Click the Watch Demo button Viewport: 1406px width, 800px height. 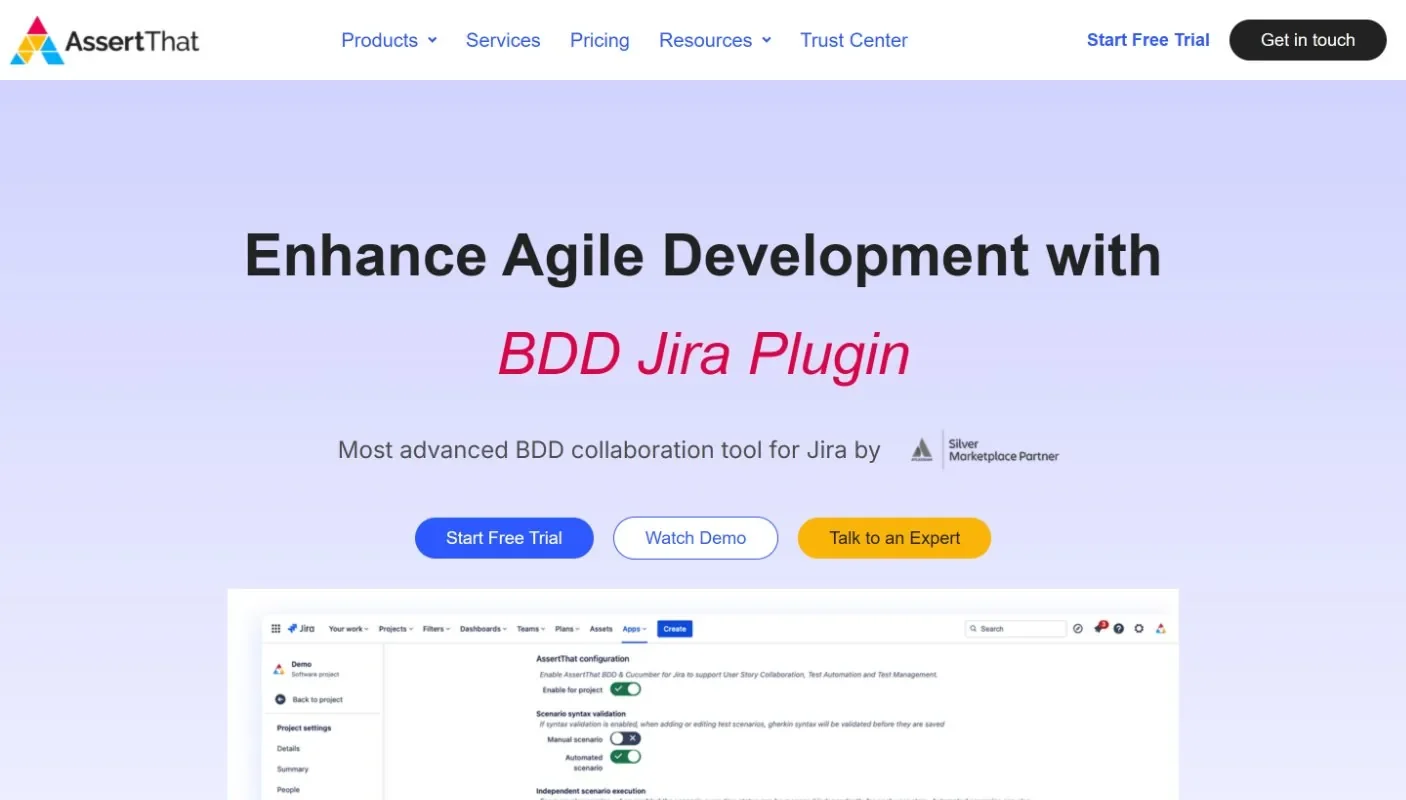coord(695,538)
